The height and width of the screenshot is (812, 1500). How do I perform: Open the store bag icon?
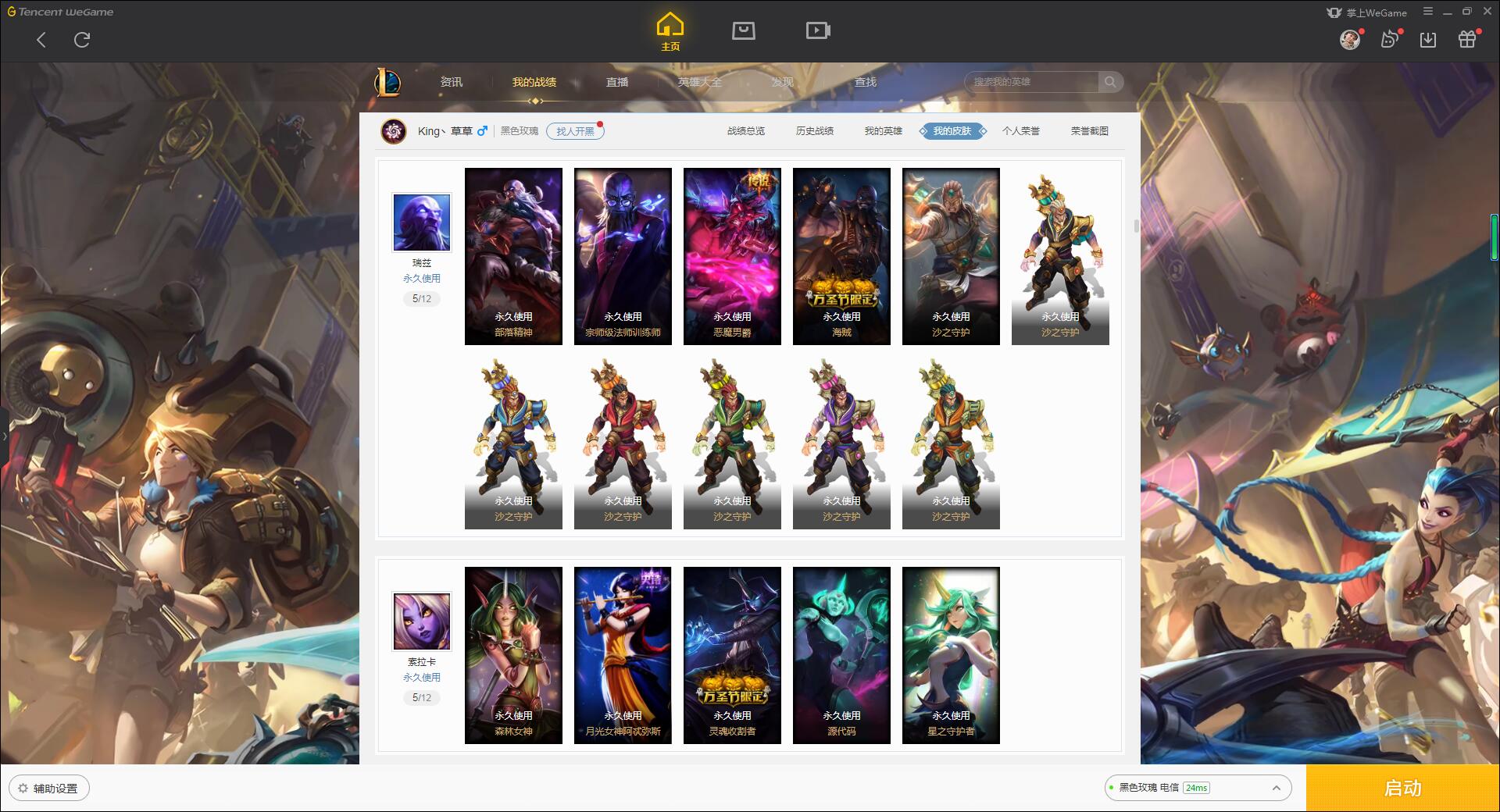(x=743, y=30)
